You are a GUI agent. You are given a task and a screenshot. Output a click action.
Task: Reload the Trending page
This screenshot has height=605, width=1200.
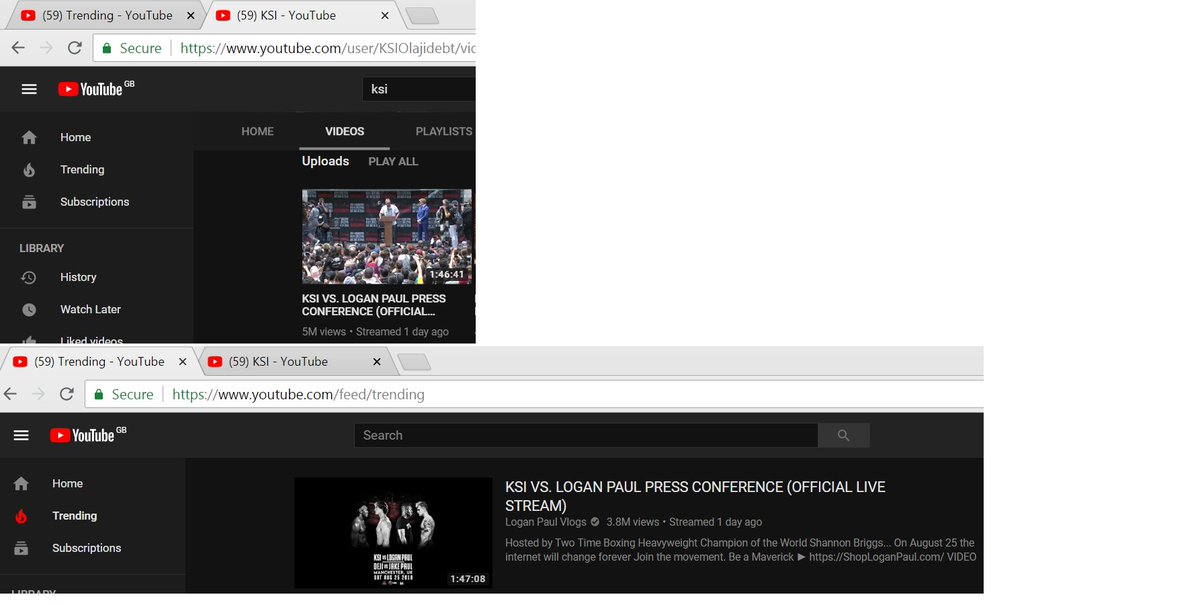tap(67, 394)
